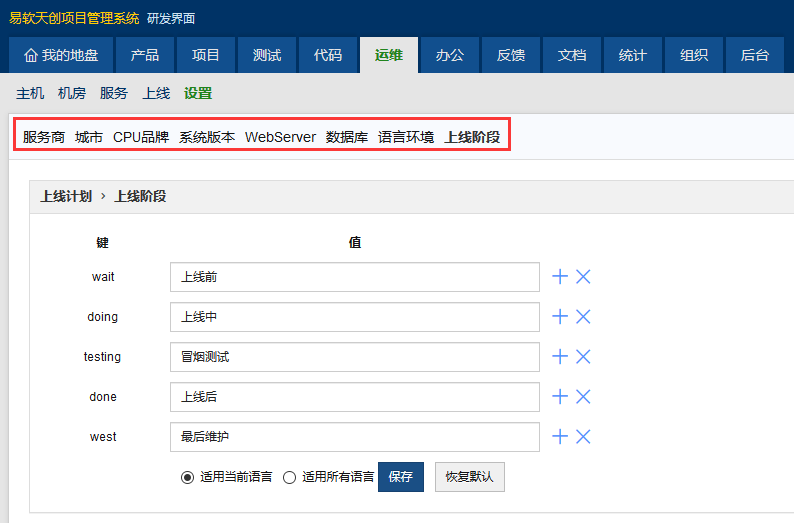Click the done value field containing 上线后
Image resolution: width=794 pixels, height=523 pixels.
354,397
